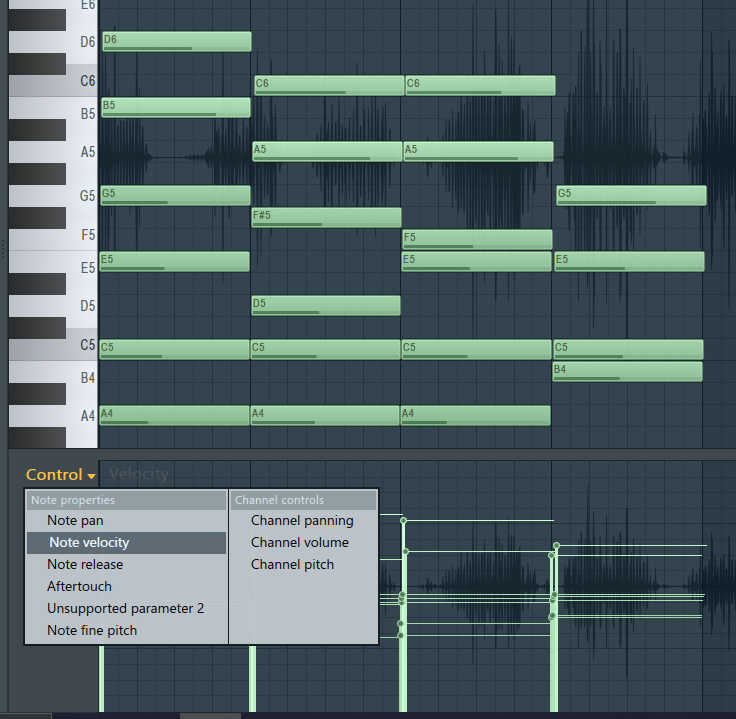Select the E5 note in the first bar
736x719 pixels.
tap(175, 261)
